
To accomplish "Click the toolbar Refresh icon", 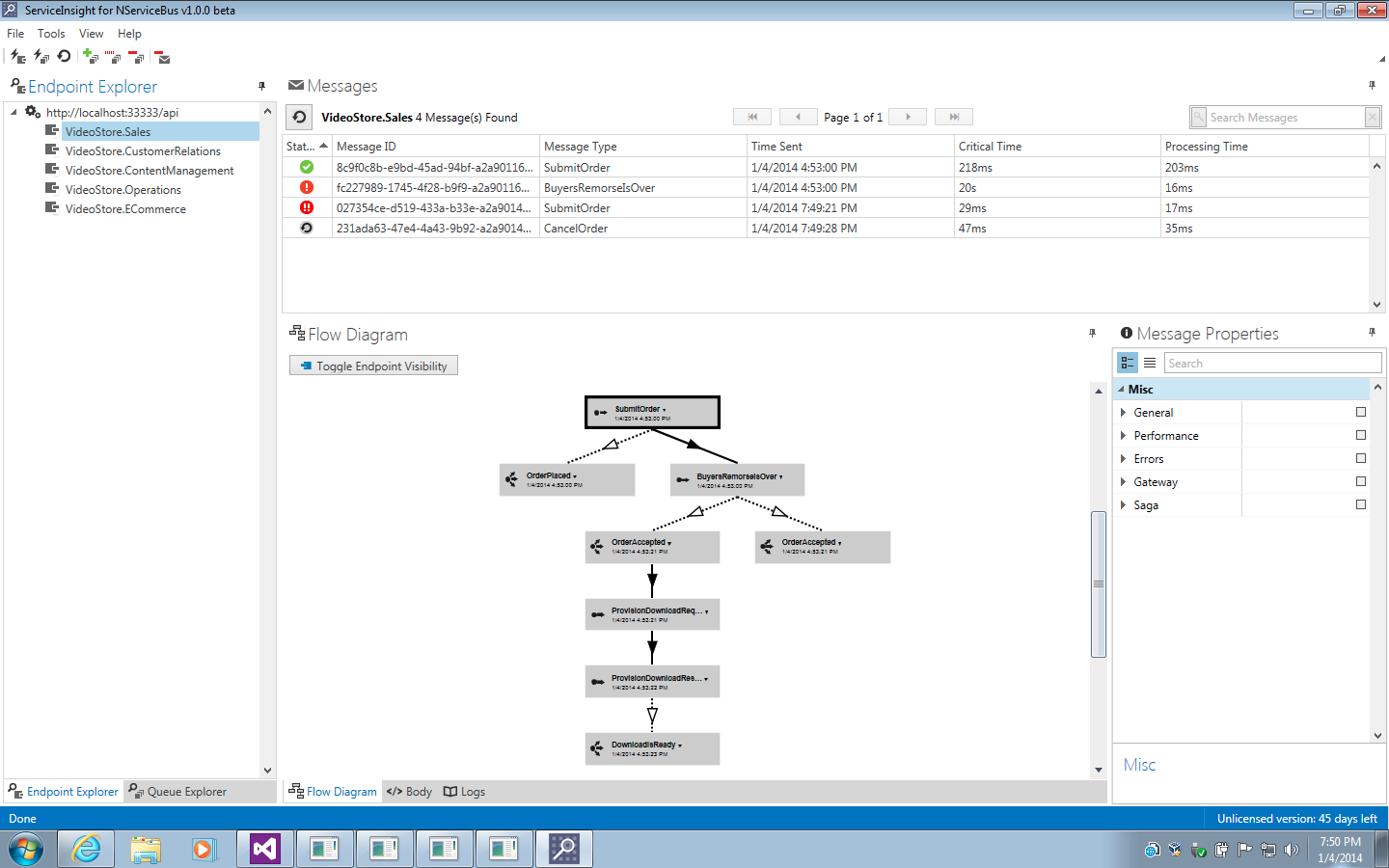I will point(64,57).
